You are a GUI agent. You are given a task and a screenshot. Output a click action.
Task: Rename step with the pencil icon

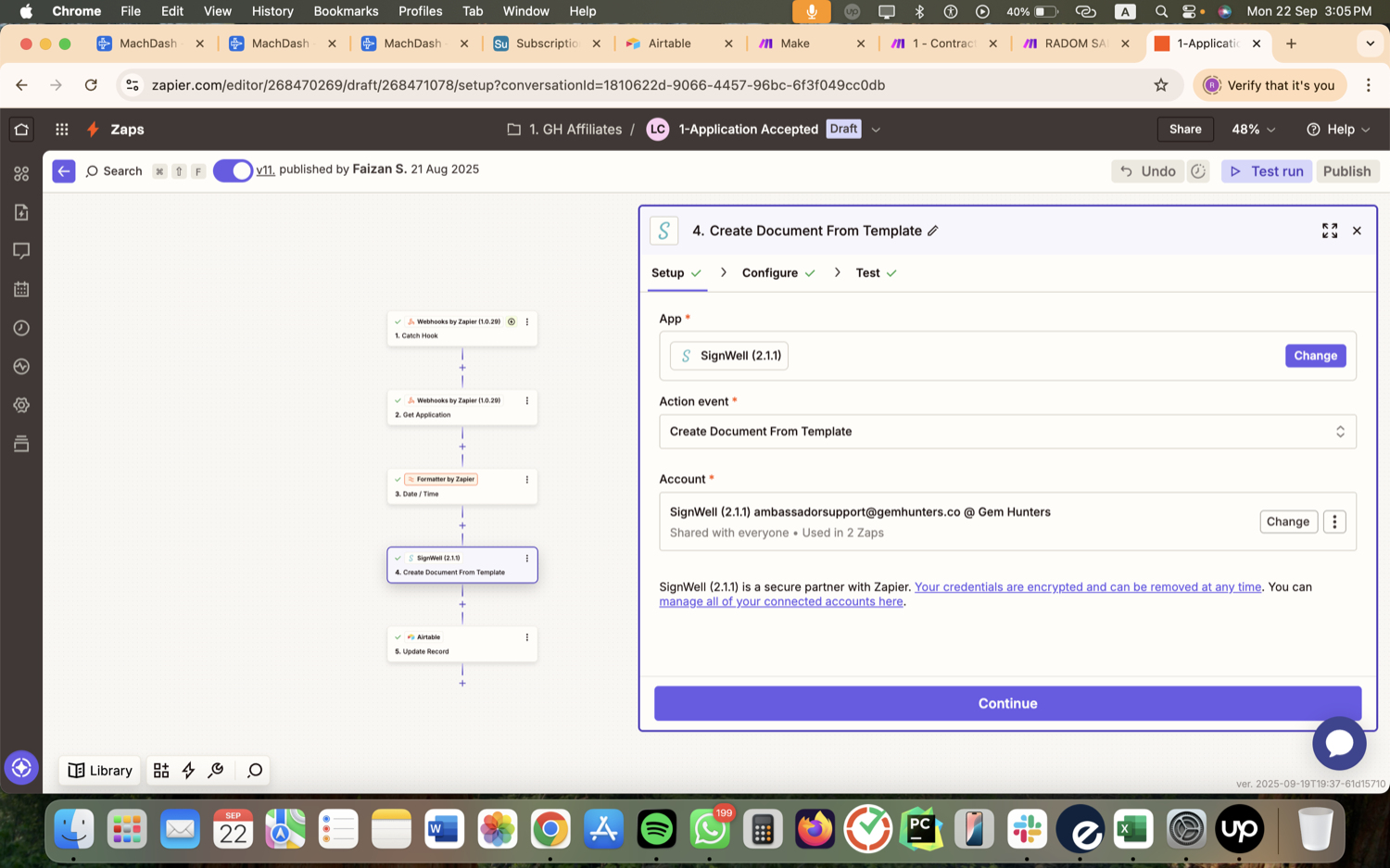click(x=933, y=231)
